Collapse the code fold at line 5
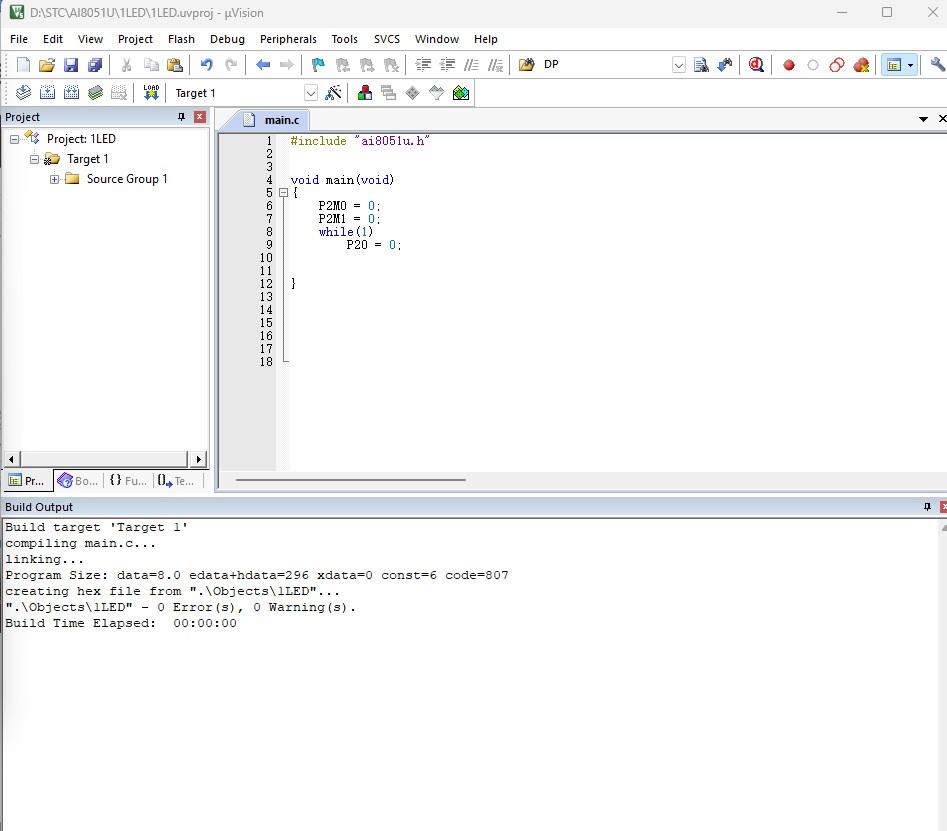Viewport: 947px width, 831px height. 283,193
